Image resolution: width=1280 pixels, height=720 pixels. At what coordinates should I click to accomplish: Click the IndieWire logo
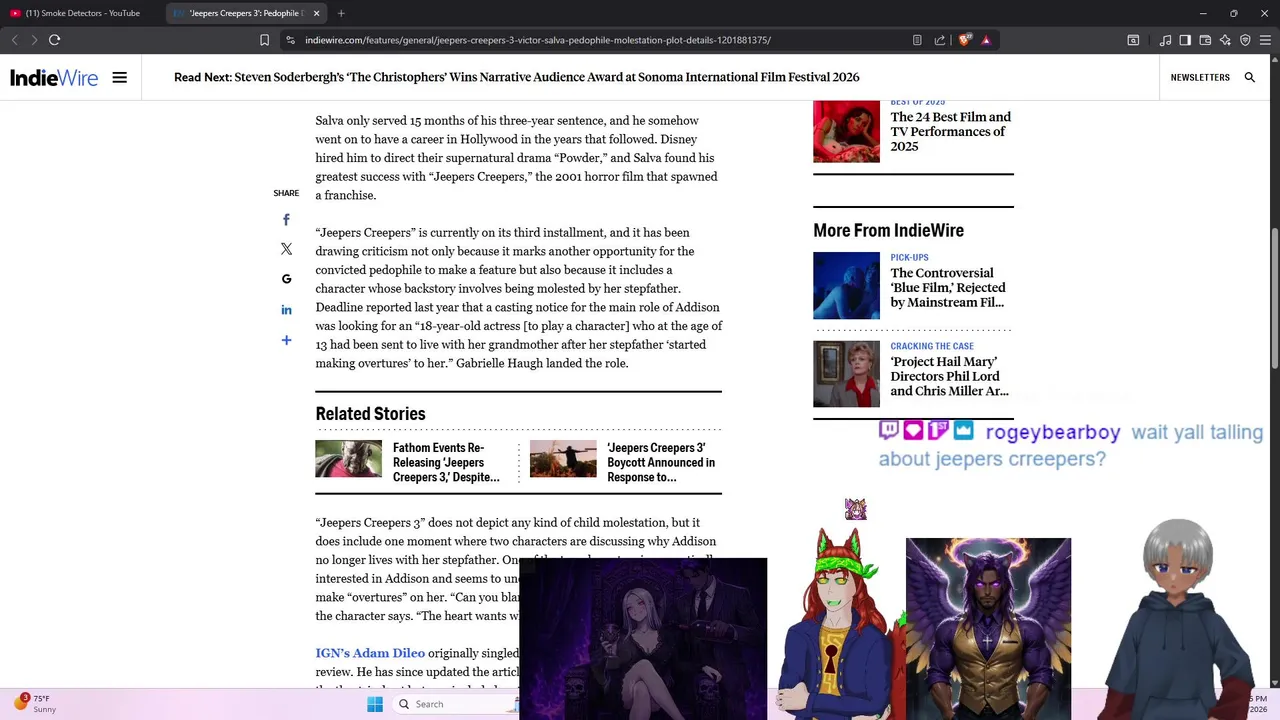pos(54,77)
